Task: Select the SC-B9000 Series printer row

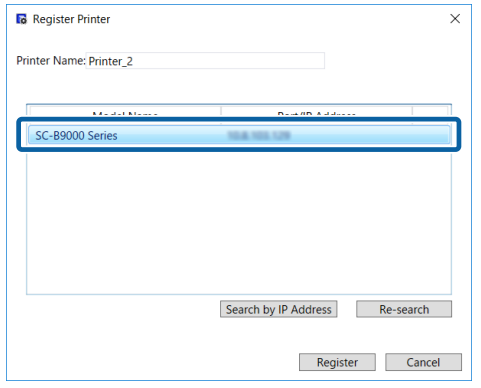Action: point(239,135)
